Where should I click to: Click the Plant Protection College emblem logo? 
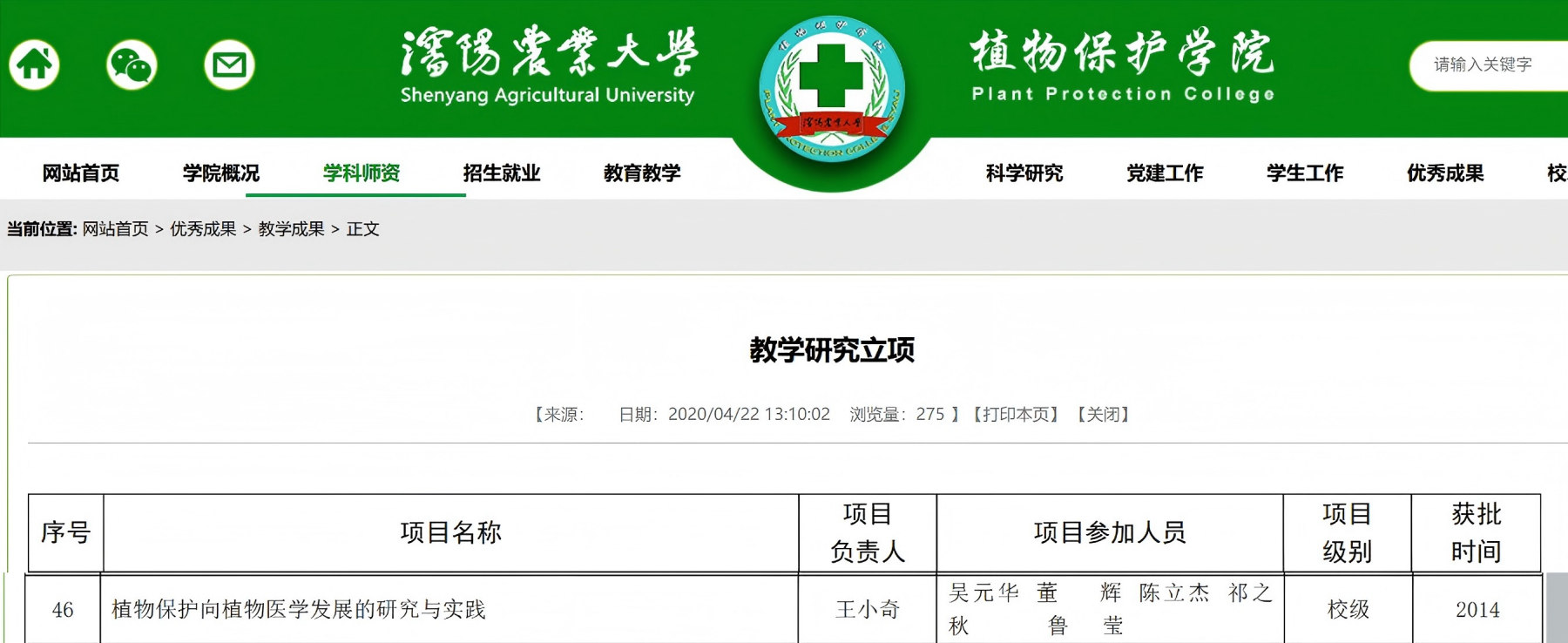832,90
